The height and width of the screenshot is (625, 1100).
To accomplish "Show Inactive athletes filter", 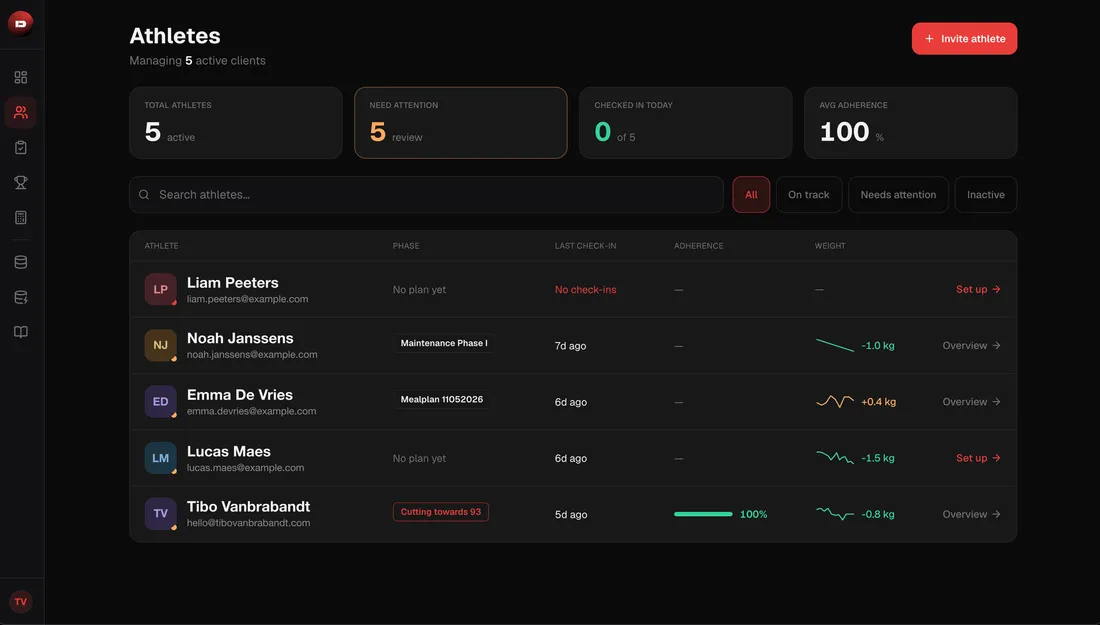I will click(986, 194).
